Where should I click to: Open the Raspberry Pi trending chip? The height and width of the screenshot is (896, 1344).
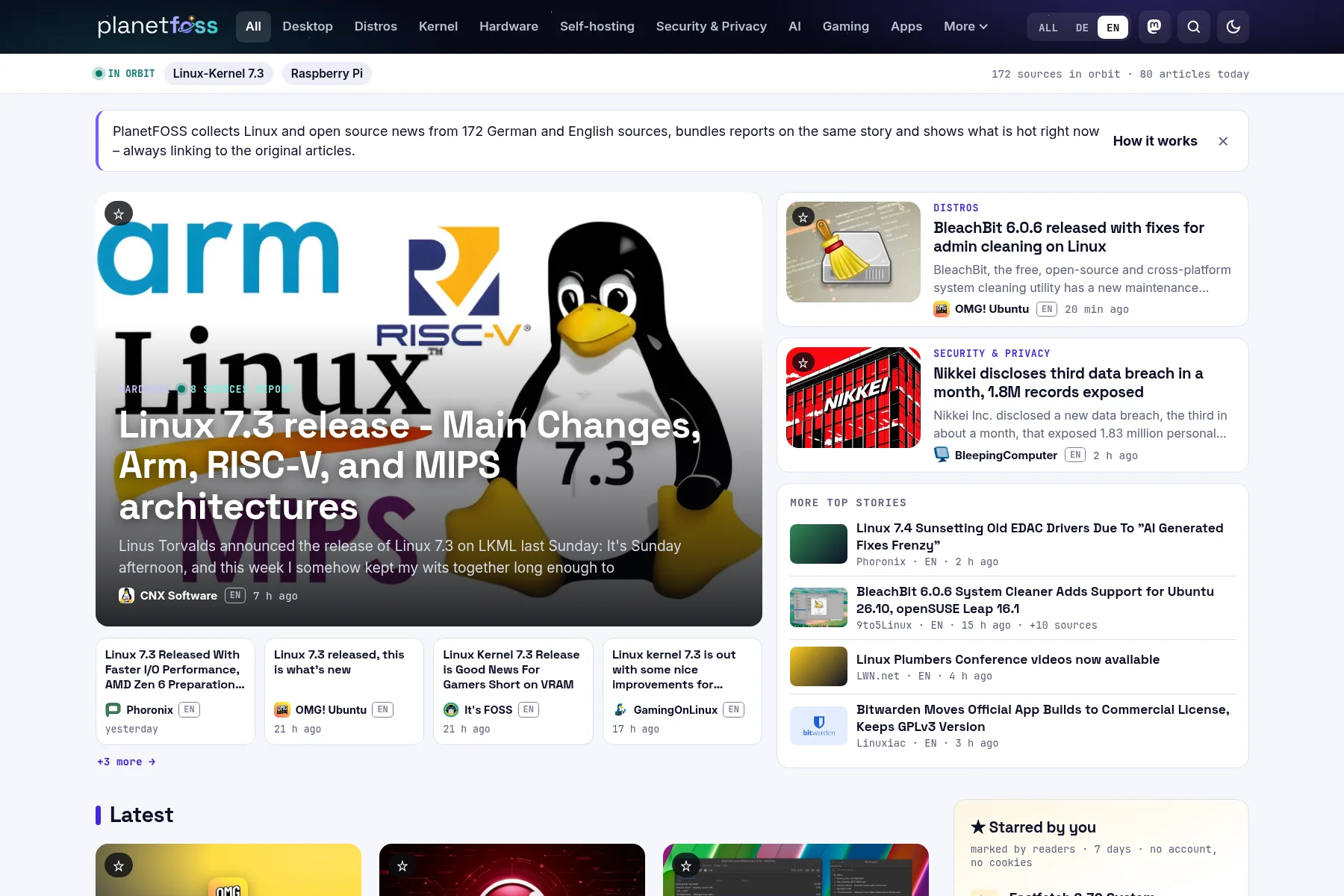[x=327, y=73]
